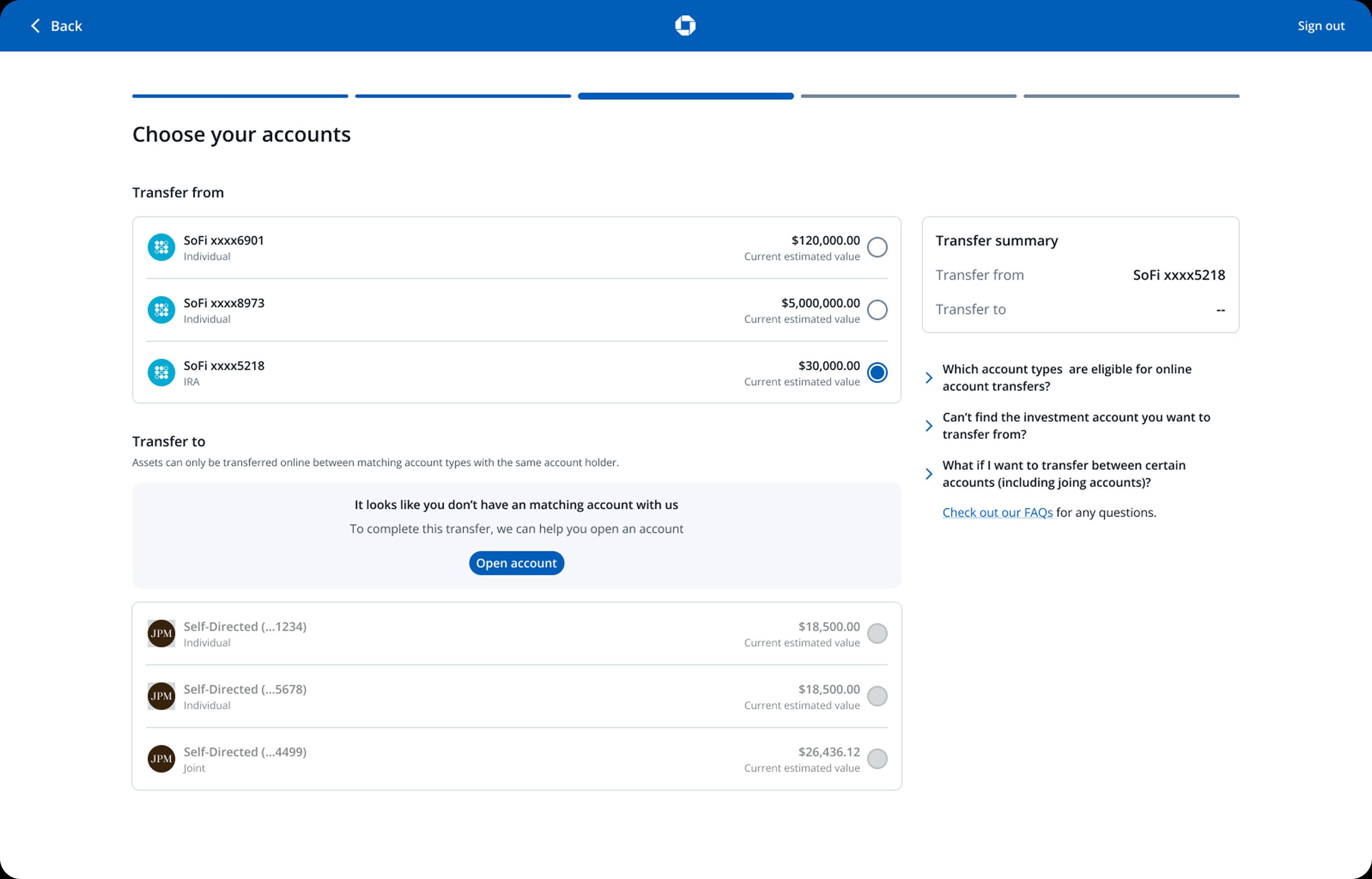Viewport: 1372px width, 879px height.
Task: Click Open account button
Action: point(517,563)
